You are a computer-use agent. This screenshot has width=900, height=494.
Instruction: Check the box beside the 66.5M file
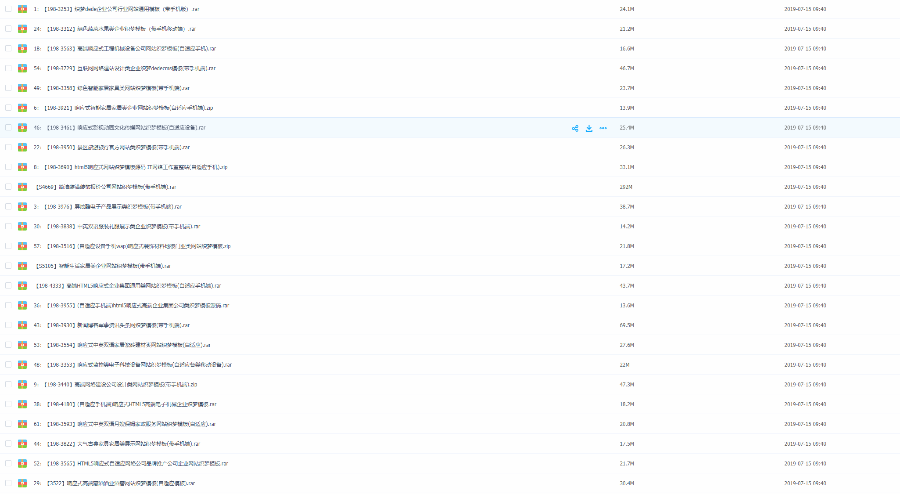8,325
